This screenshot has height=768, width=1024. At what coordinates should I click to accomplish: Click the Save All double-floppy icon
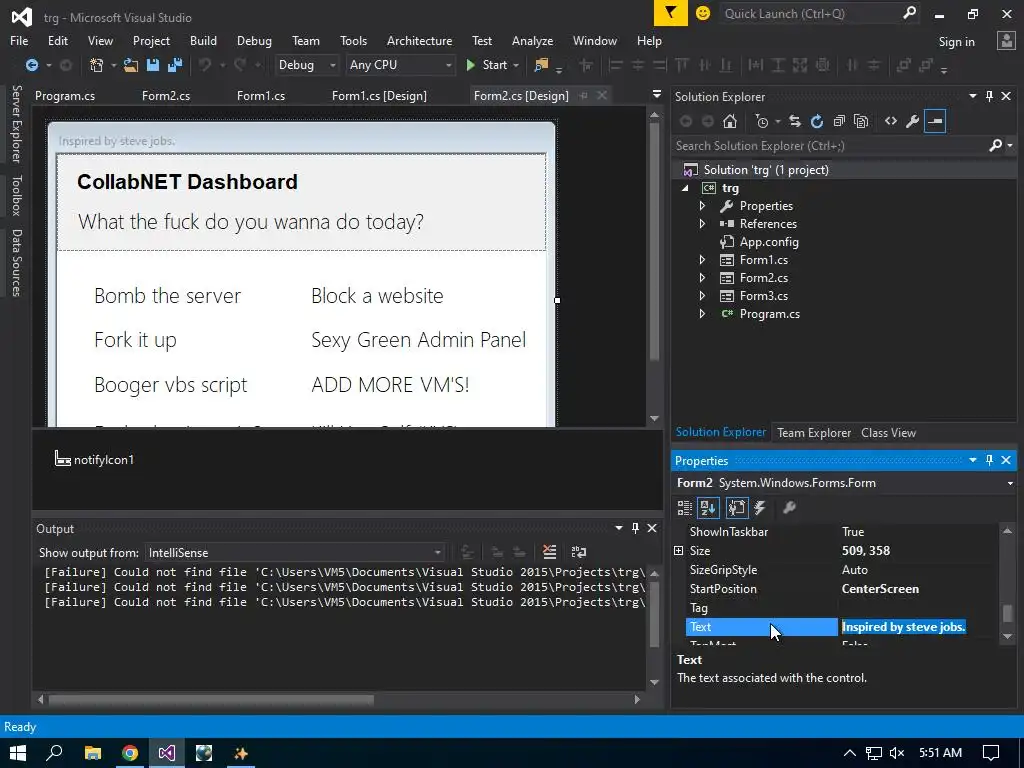tap(174, 65)
